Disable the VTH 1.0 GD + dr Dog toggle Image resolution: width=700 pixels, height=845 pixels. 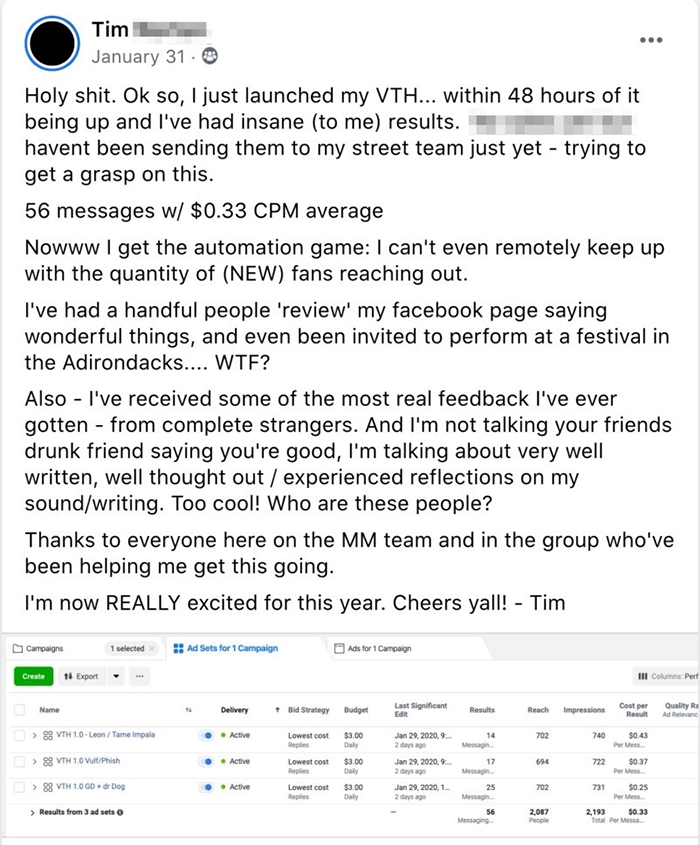pyautogui.click(x=208, y=787)
